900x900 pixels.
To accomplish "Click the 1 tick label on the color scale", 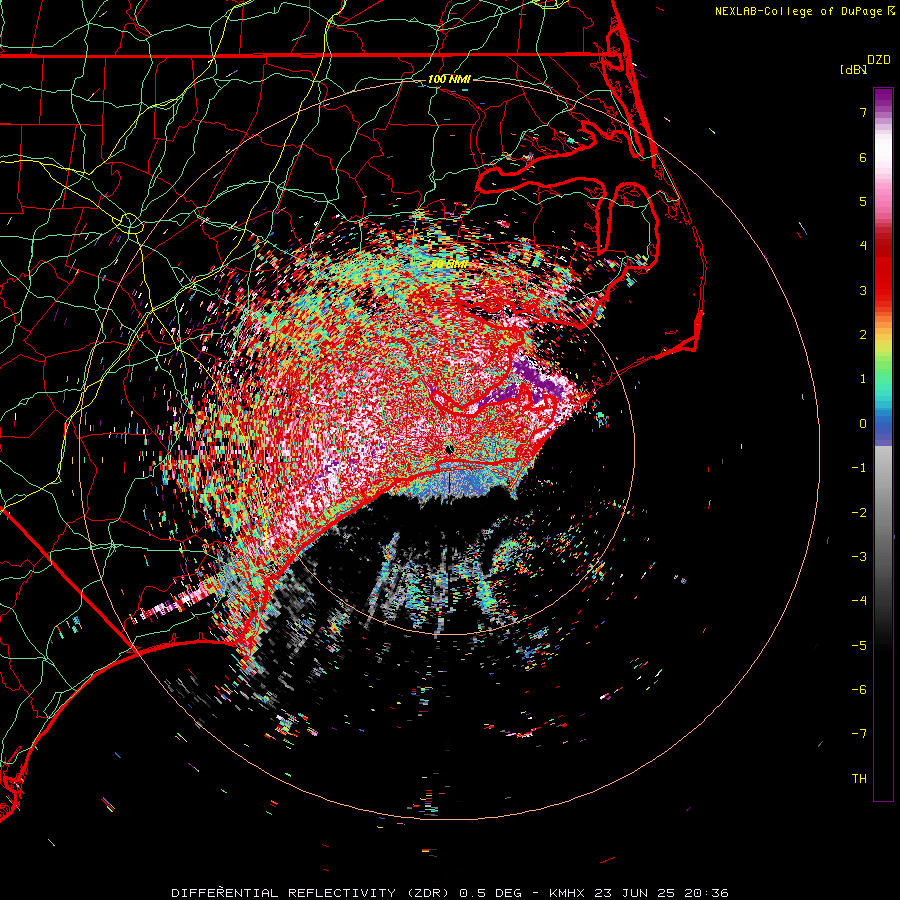I will tap(863, 379).
